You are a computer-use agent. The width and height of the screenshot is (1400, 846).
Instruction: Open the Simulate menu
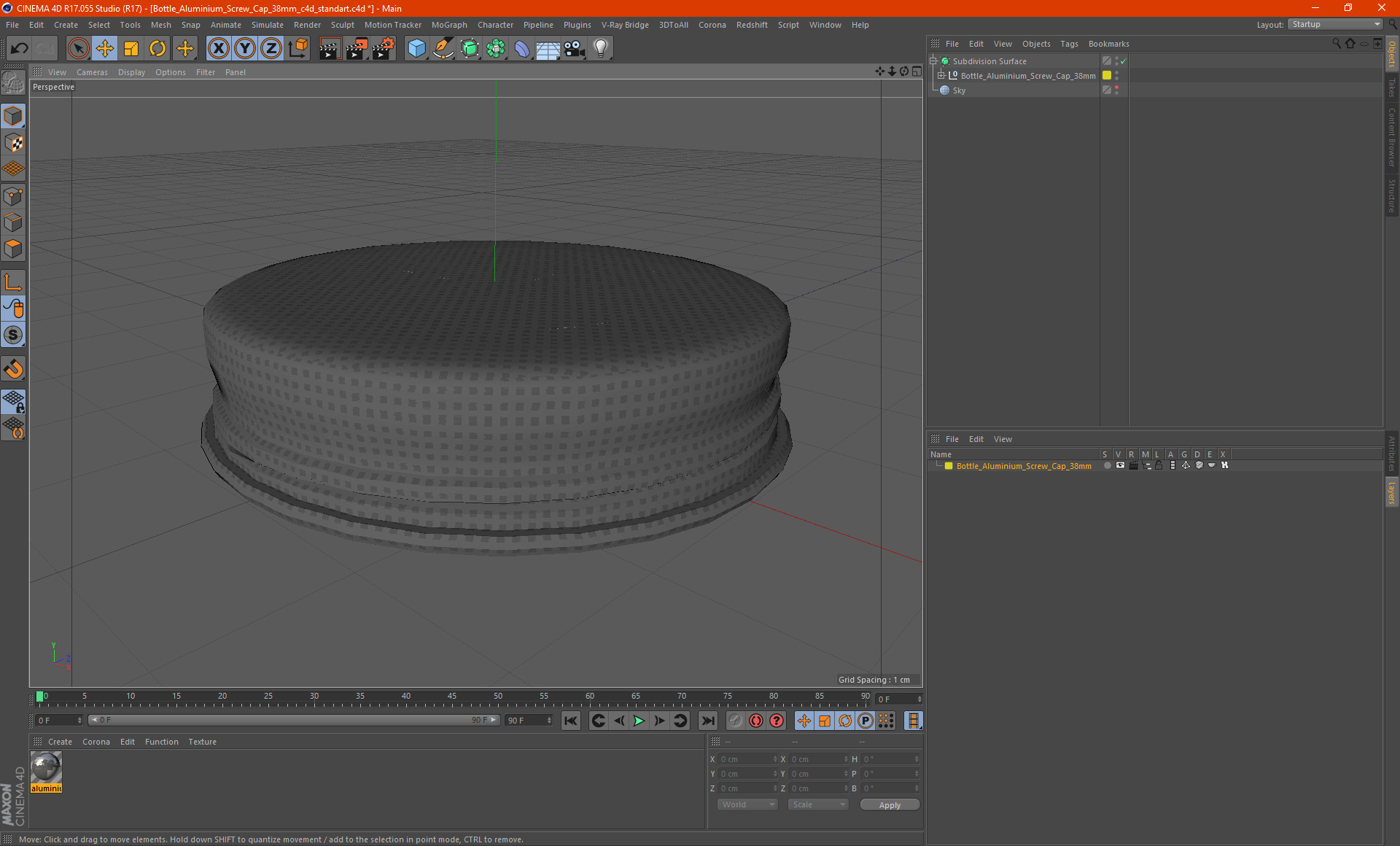[x=268, y=25]
